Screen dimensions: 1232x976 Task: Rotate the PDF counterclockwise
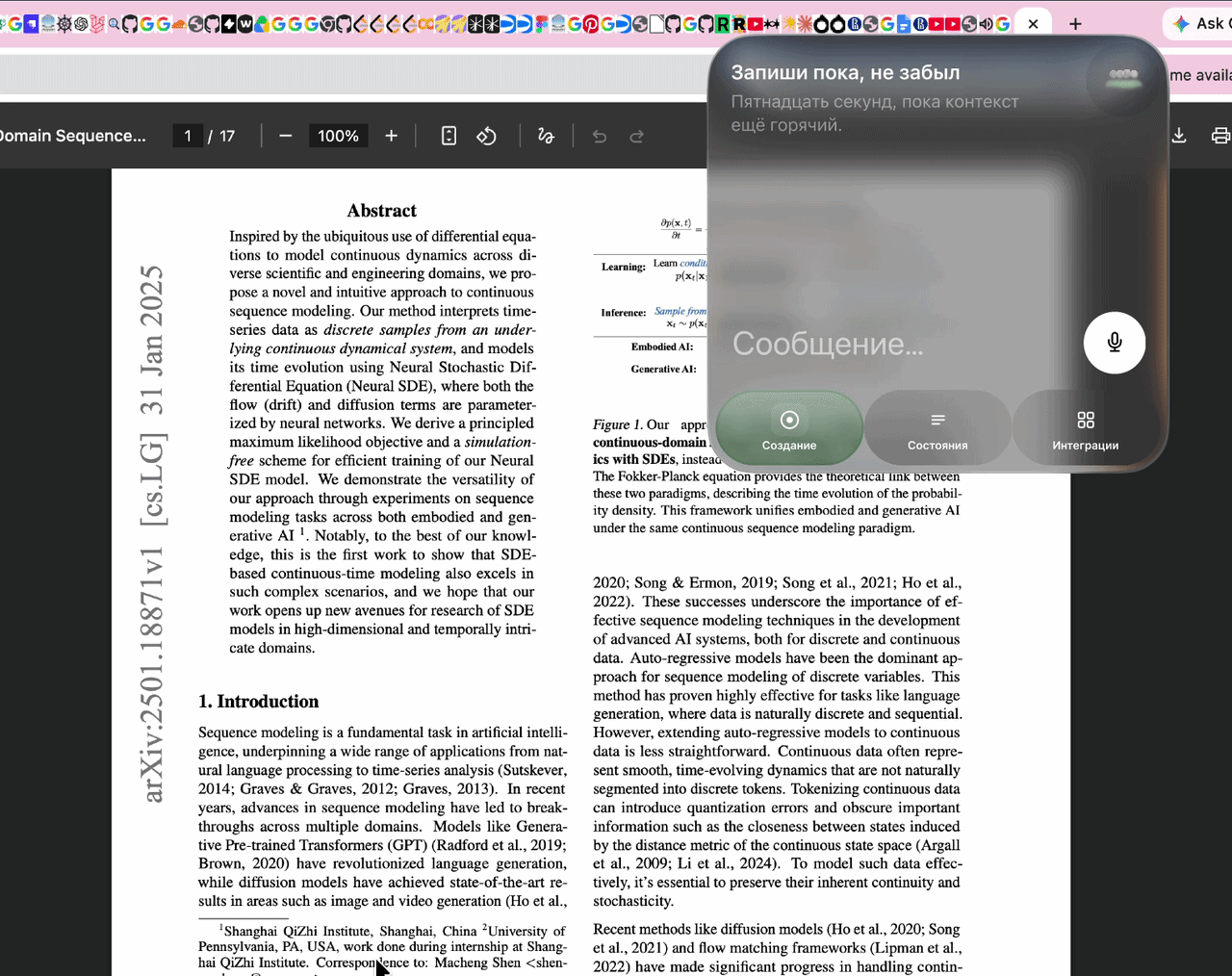487,136
